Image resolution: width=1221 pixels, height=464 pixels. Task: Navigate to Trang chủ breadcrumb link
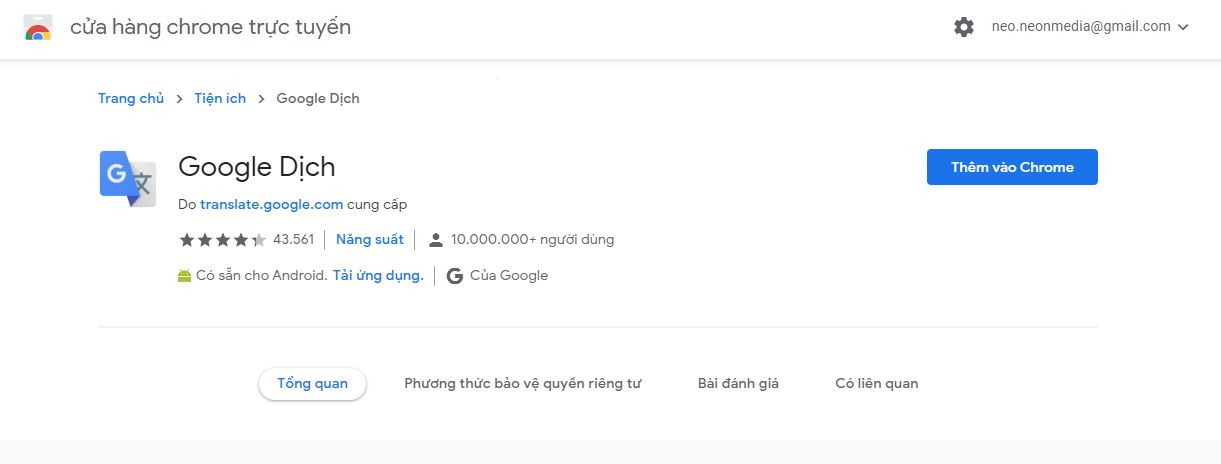tap(131, 98)
